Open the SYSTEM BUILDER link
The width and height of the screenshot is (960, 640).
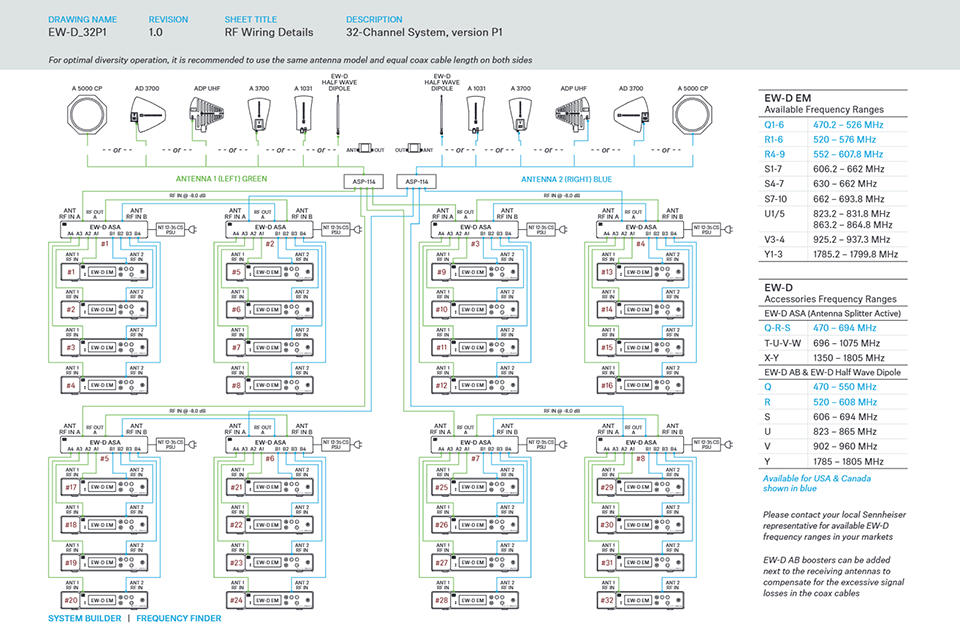tap(84, 619)
